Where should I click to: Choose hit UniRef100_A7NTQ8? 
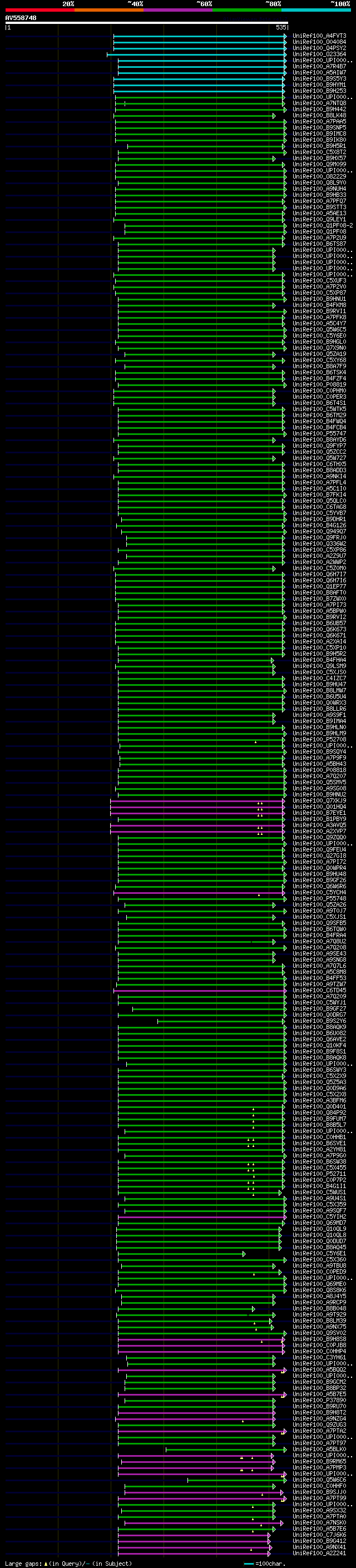coord(319,103)
